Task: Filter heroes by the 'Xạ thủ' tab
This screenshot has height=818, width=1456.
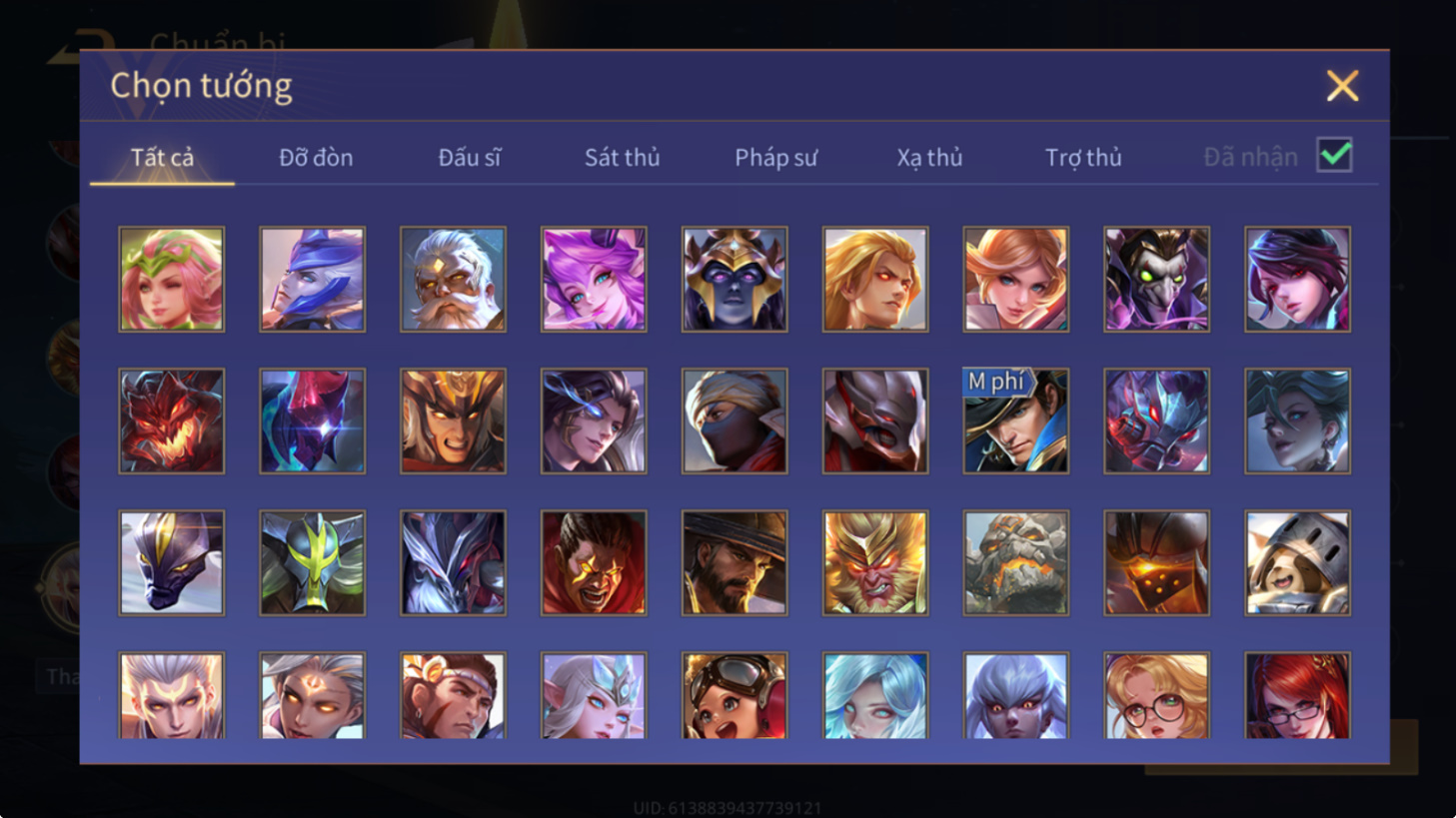Action: 929,158
